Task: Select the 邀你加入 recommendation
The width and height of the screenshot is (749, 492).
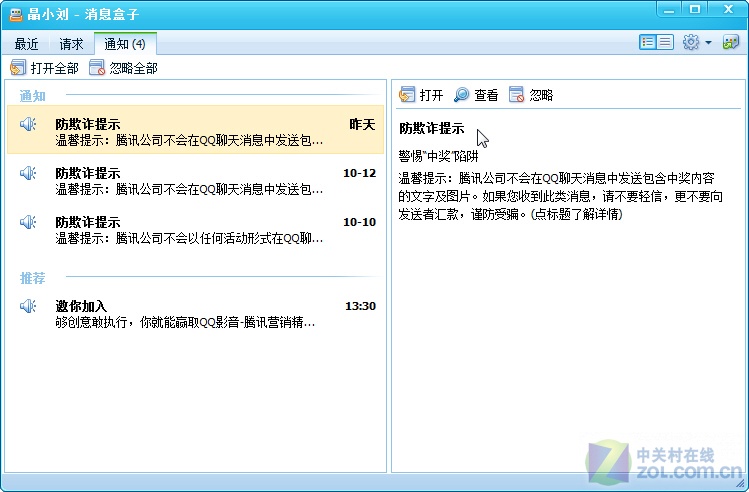Action: click(195, 312)
